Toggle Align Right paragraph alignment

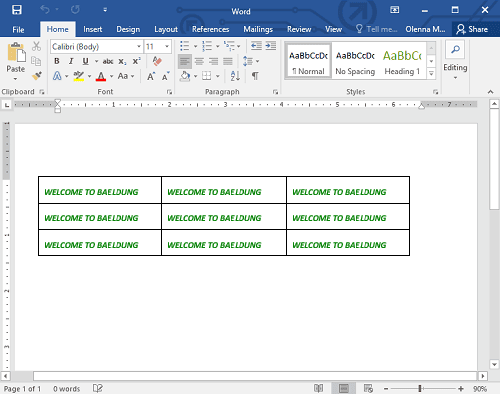point(213,61)
